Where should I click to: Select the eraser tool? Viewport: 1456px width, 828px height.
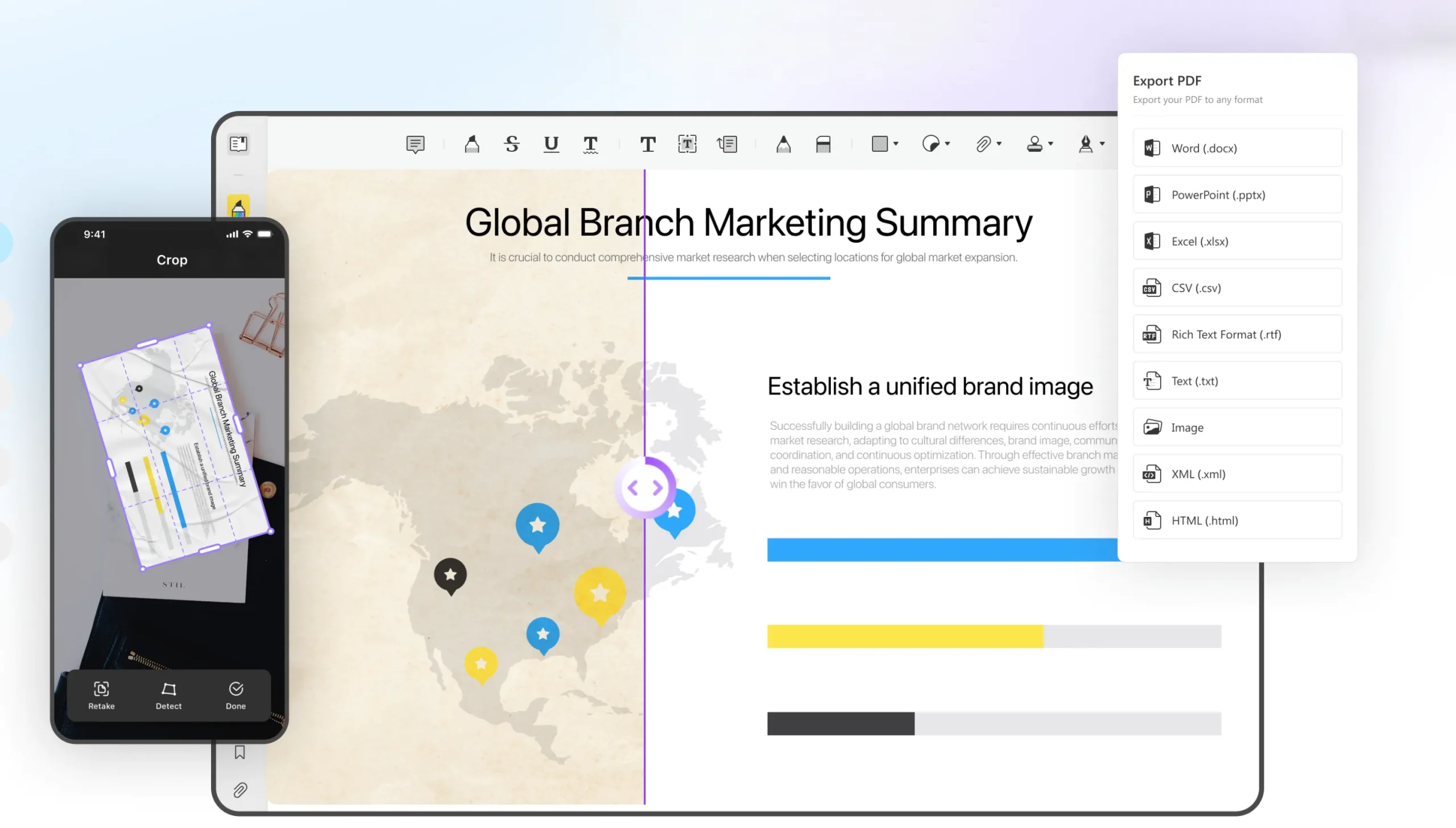pos(823,144)
